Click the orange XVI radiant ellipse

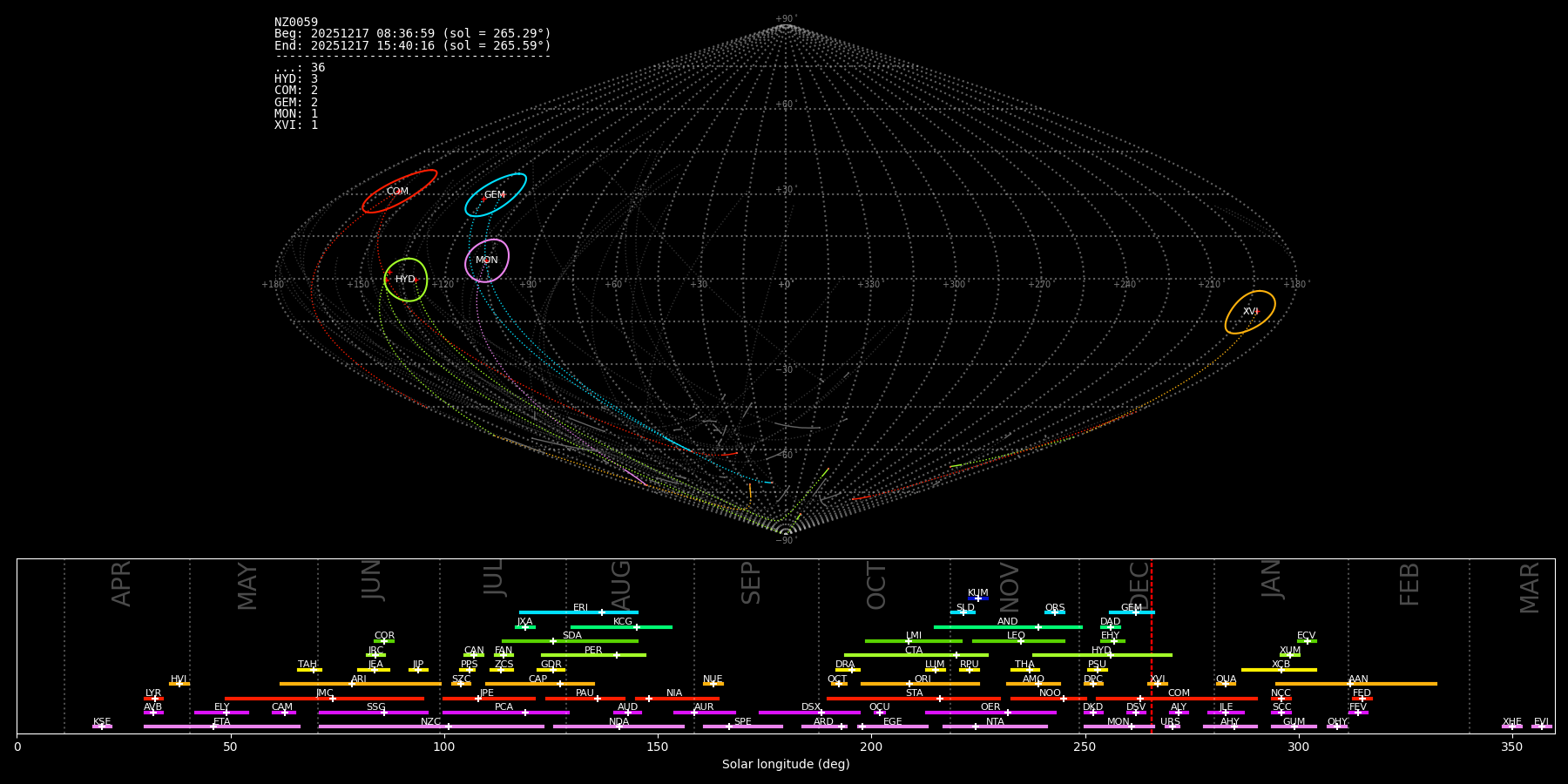click(x=1250, y=312)
